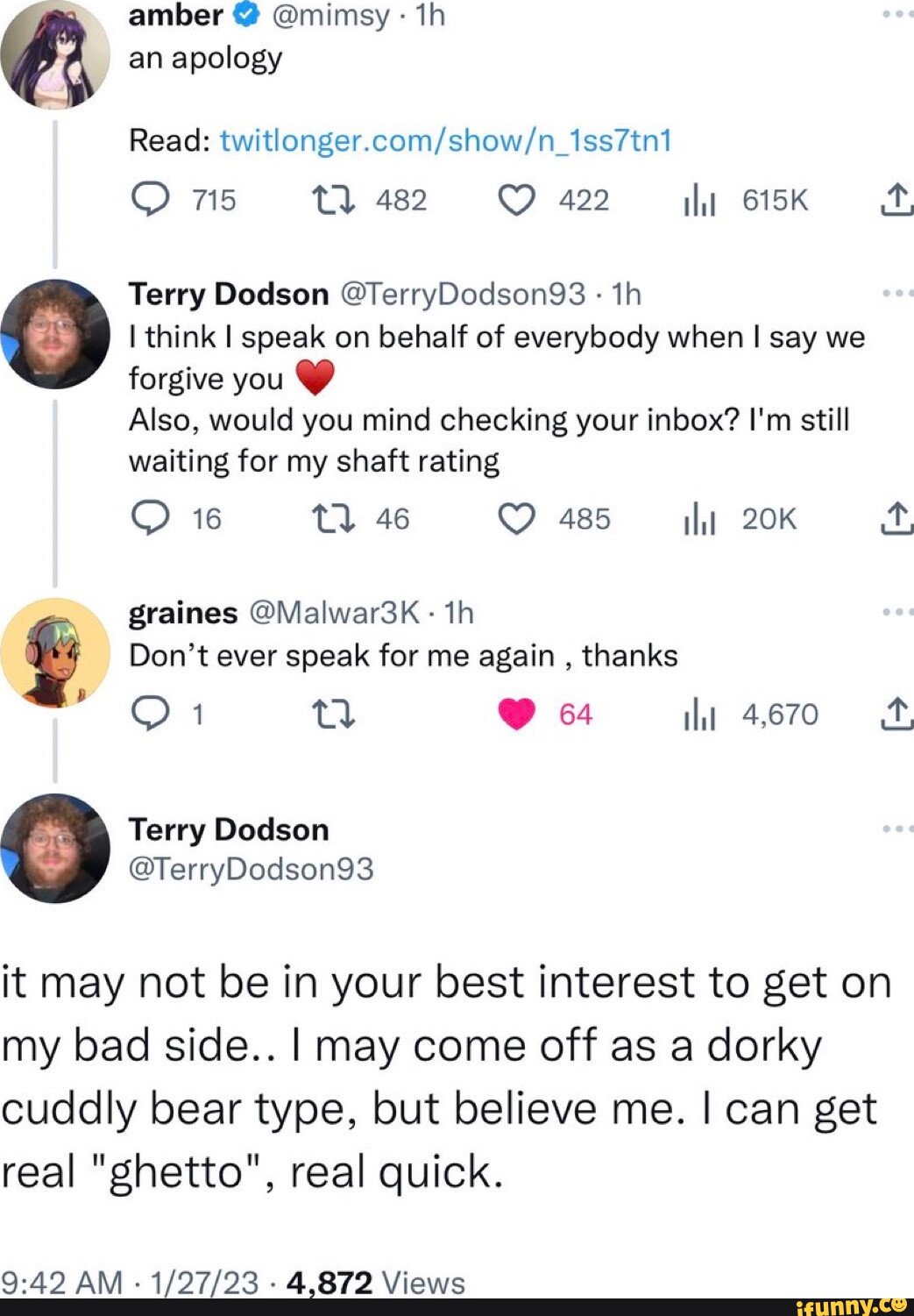Open more options on graines' tweet

pos(896,614)
